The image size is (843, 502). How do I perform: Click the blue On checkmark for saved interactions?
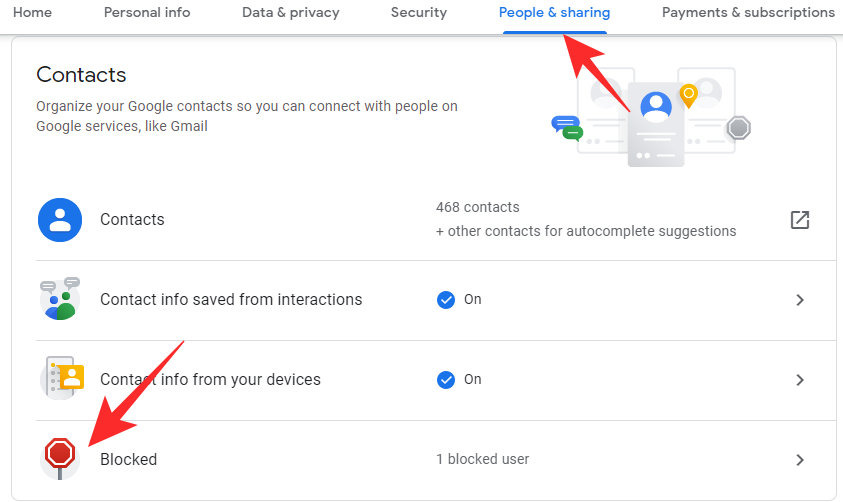446,299
